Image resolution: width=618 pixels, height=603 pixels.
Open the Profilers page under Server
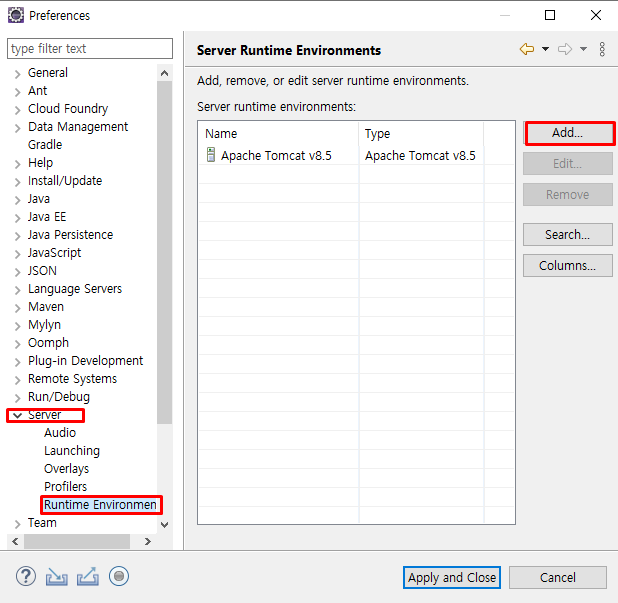[65, 487]
